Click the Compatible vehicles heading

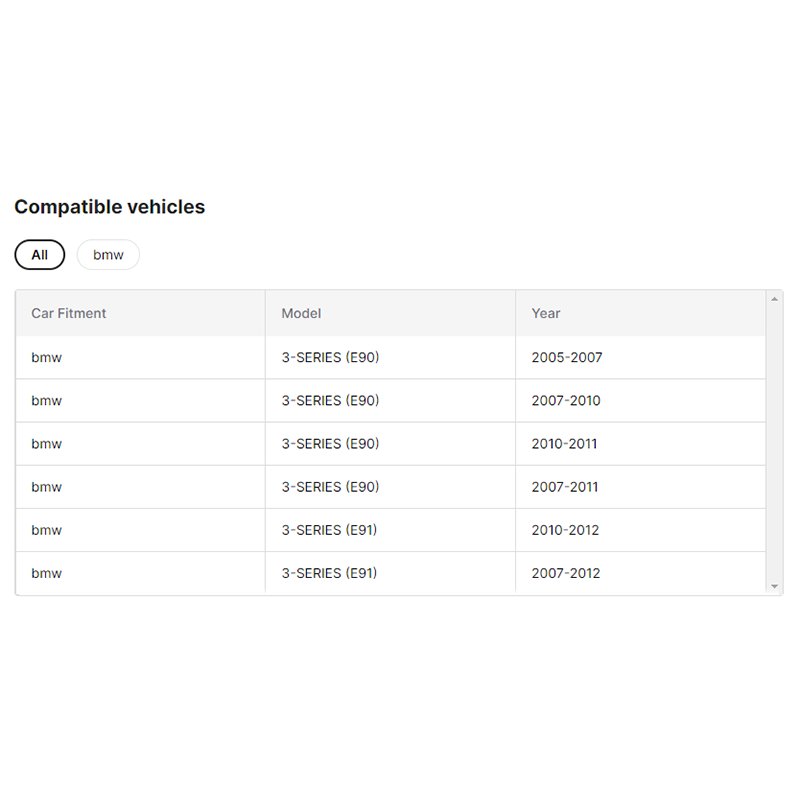110,207
